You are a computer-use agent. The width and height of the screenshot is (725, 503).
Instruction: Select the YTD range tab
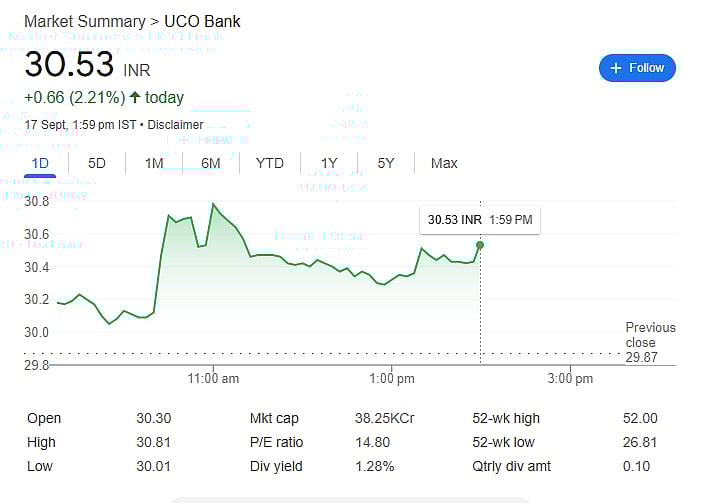pyautogui.click(x=270, y=163)
